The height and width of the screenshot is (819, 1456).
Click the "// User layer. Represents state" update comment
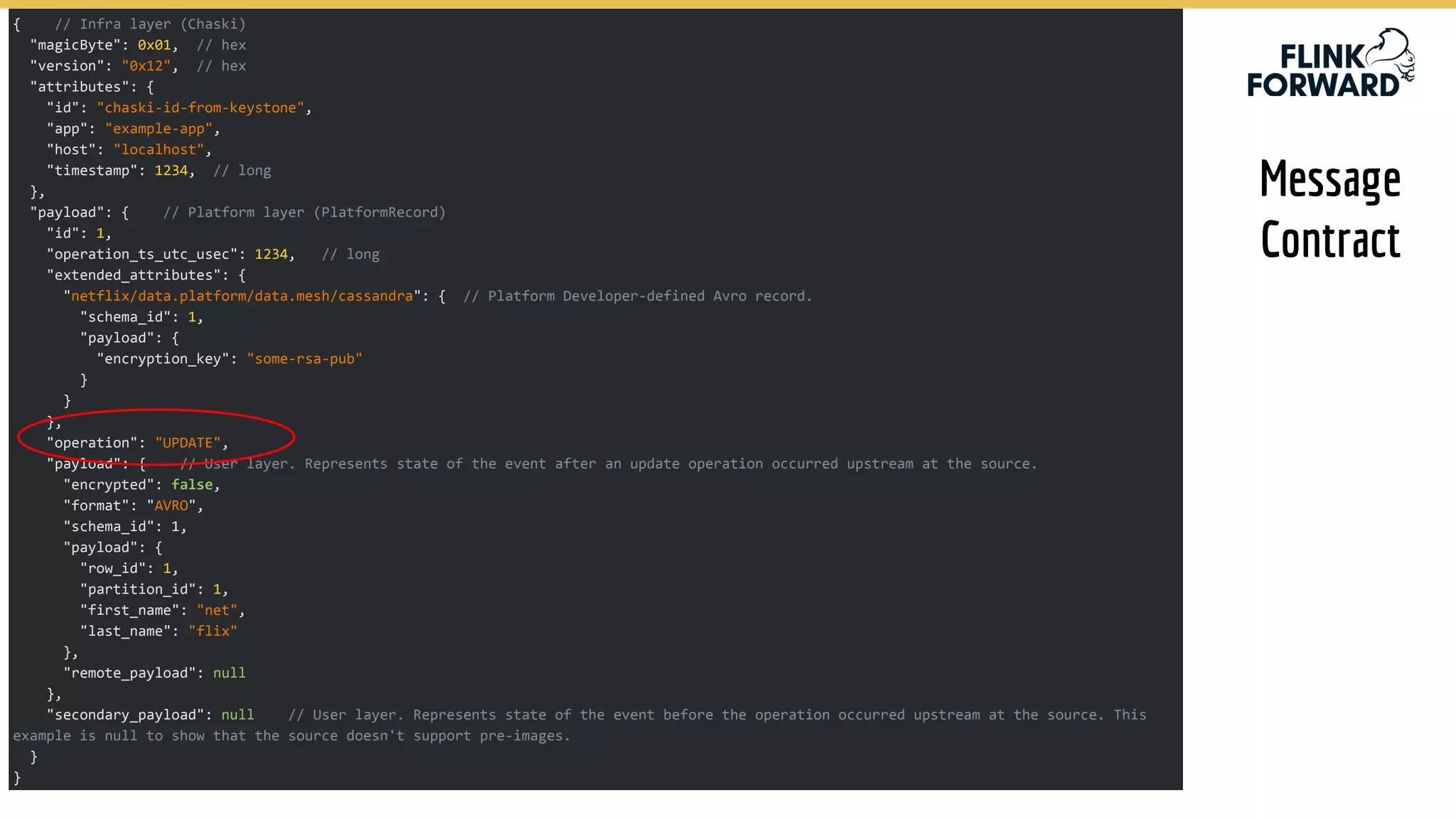point(609,464)
